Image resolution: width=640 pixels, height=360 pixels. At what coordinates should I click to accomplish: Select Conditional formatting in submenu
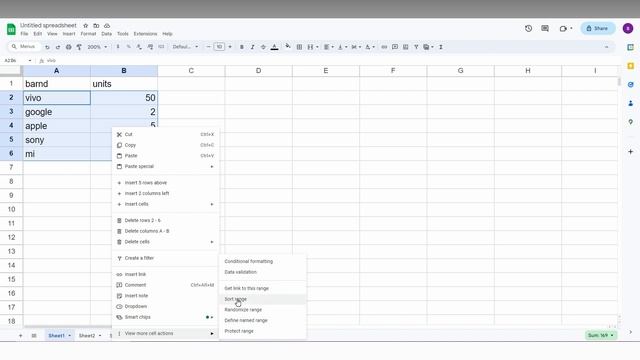(262, 261)
